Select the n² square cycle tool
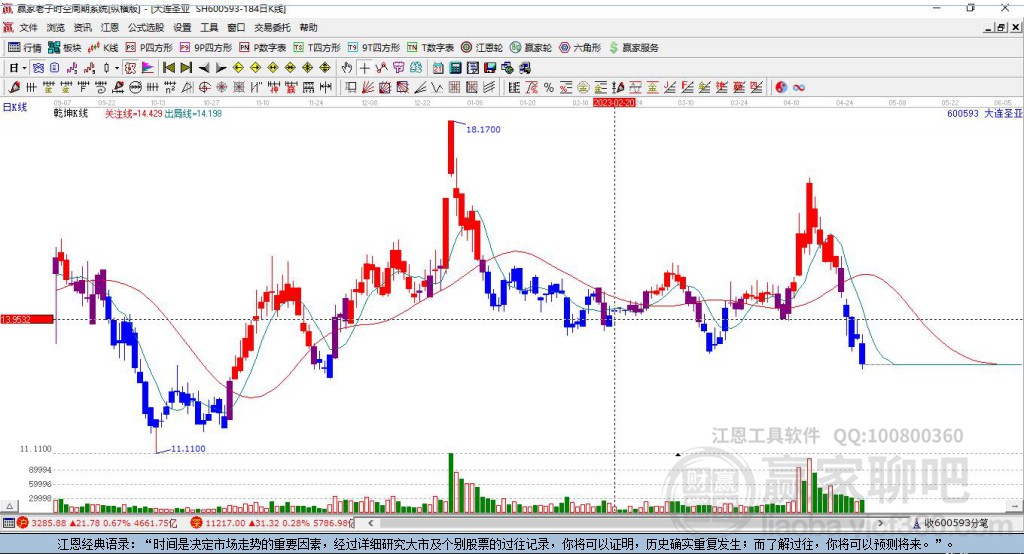 pyautogui.click(x=170, y=87)
